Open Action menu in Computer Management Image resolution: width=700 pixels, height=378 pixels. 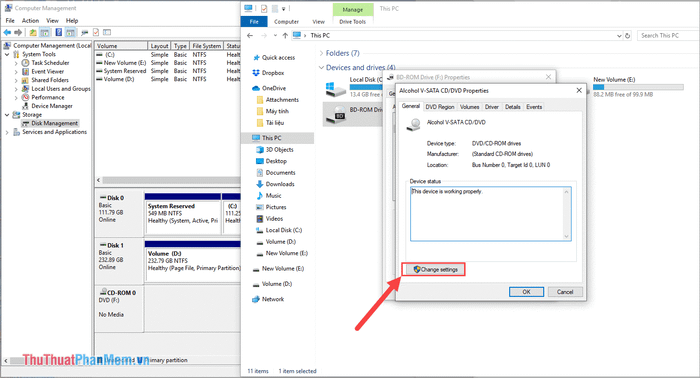[x=30, y=21]
